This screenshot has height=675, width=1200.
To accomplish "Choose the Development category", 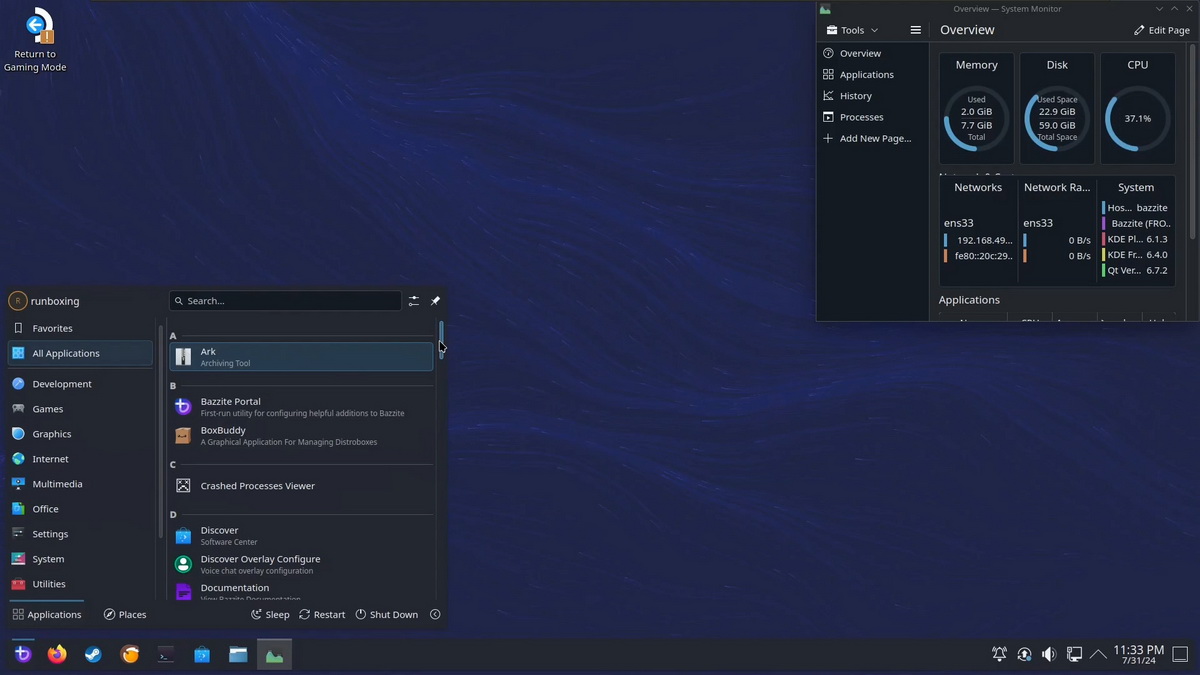I will point(61,384).
